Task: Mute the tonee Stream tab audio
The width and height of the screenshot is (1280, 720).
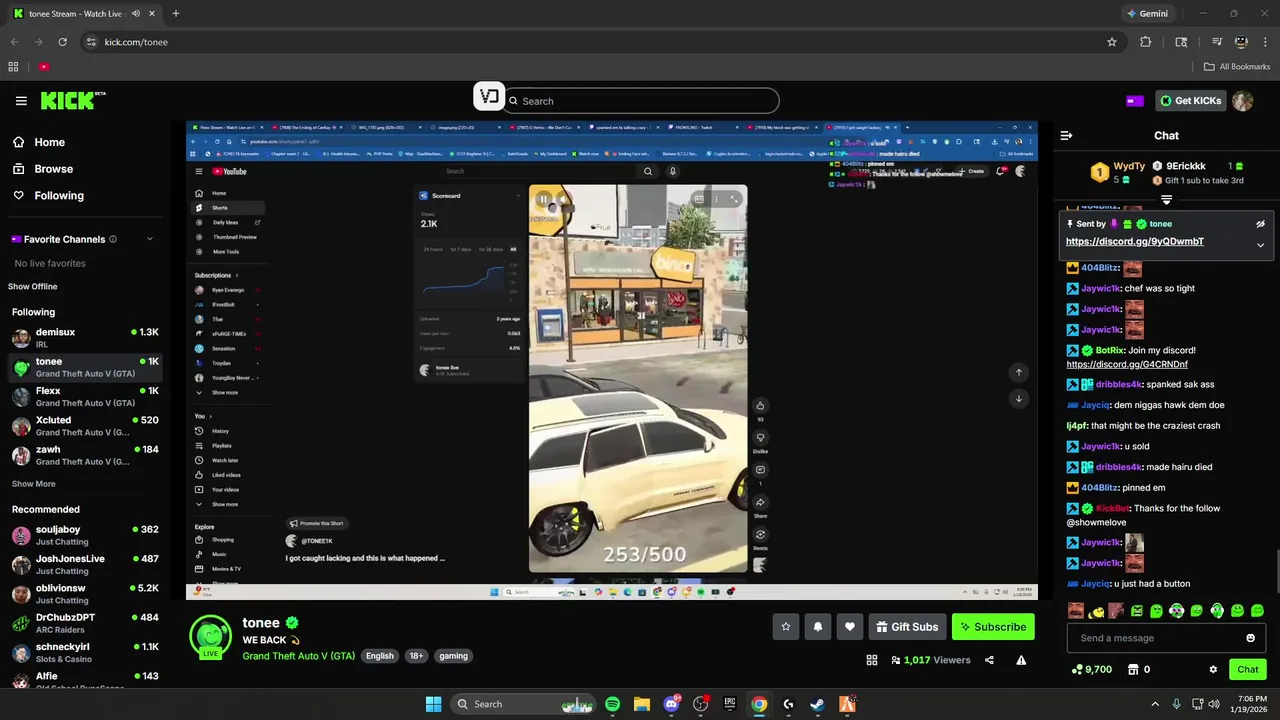Action: click(135, 14)
